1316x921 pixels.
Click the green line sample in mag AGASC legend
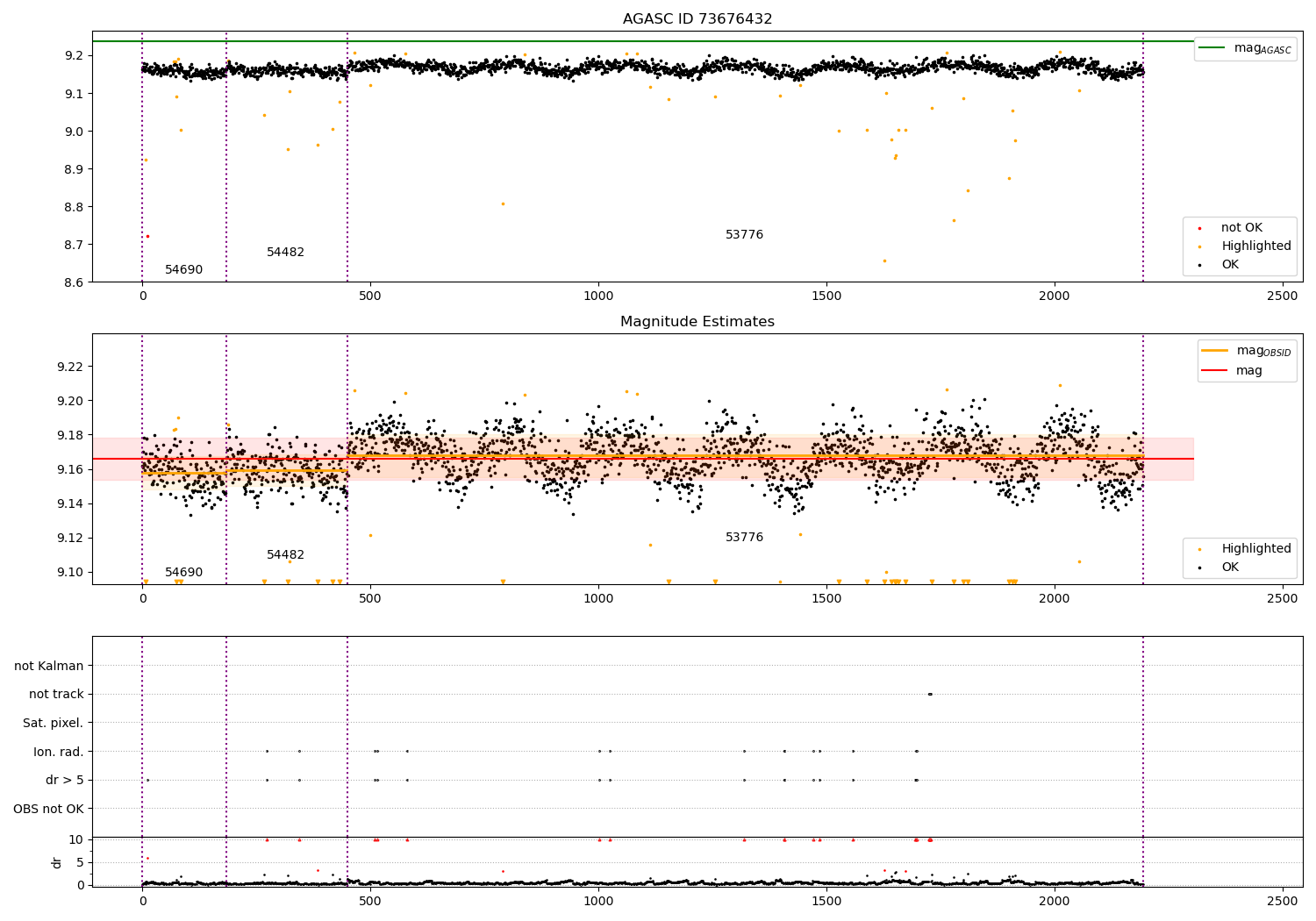tap(1212, 47)
